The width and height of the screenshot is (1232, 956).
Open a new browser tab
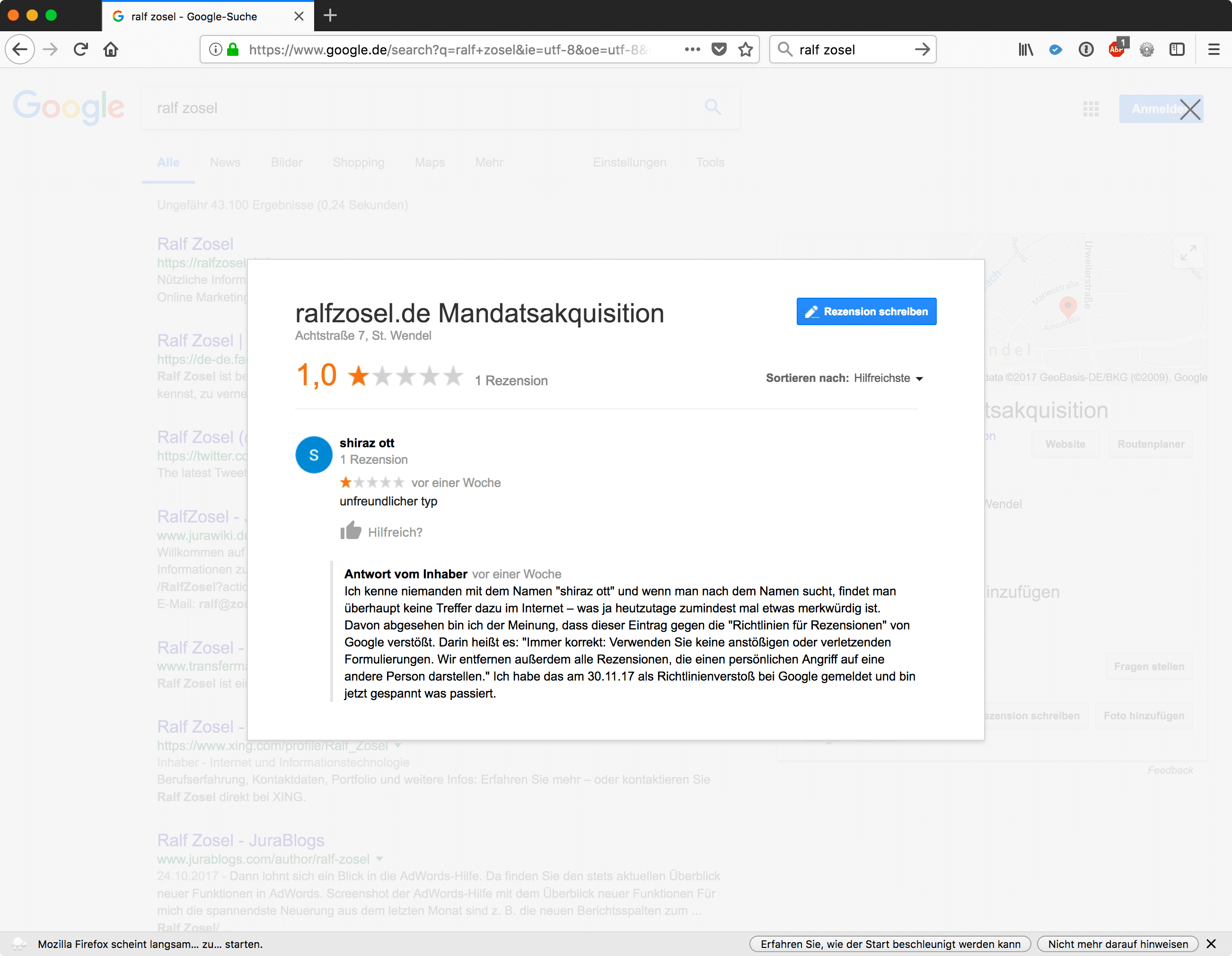click(x=330, y=16)
